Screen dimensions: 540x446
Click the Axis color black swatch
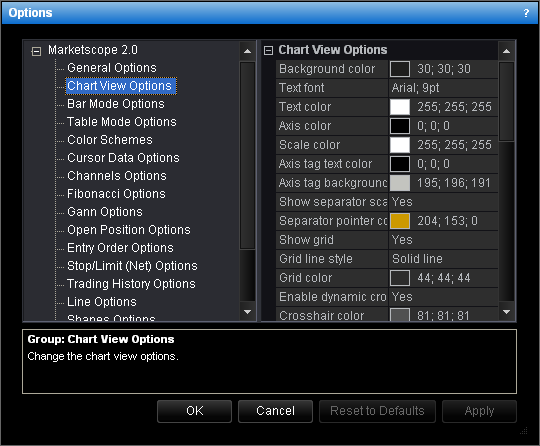[x=400, y=126]
